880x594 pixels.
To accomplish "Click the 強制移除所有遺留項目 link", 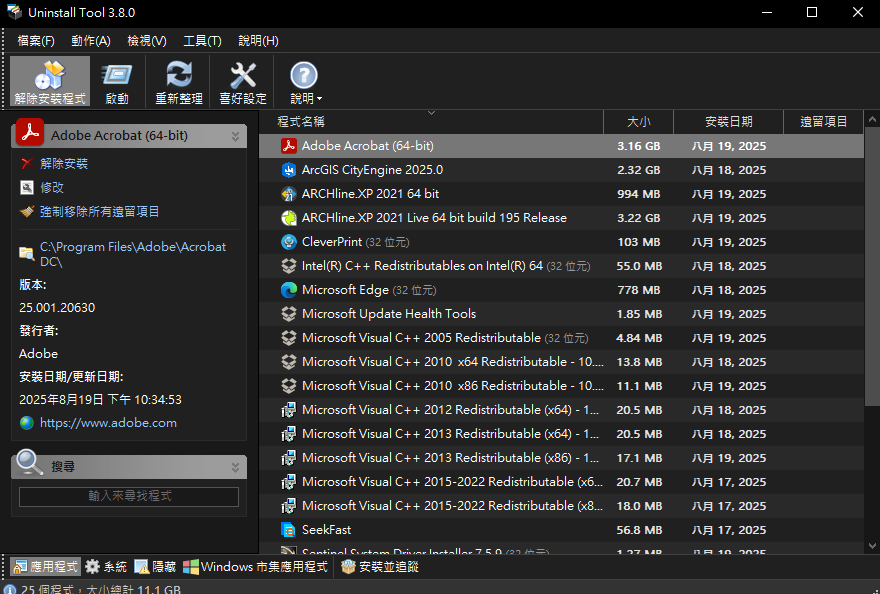I will (99, 212).
